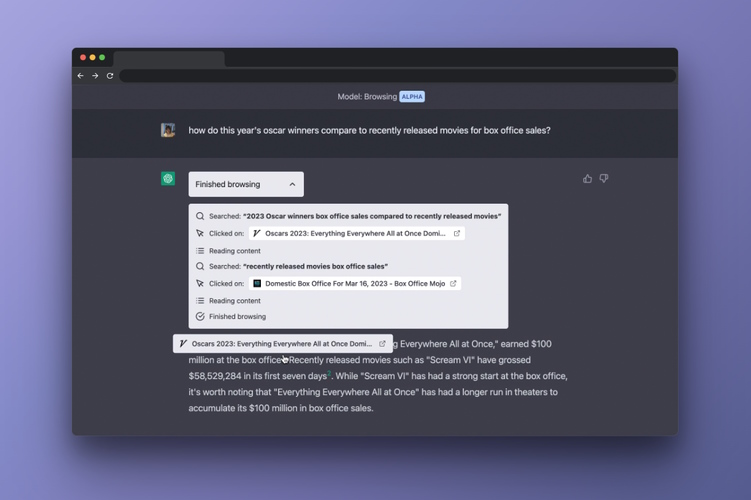Click the thumbs down feedback icon
This screenshot has width=751, height=500.
click(604, 179)
